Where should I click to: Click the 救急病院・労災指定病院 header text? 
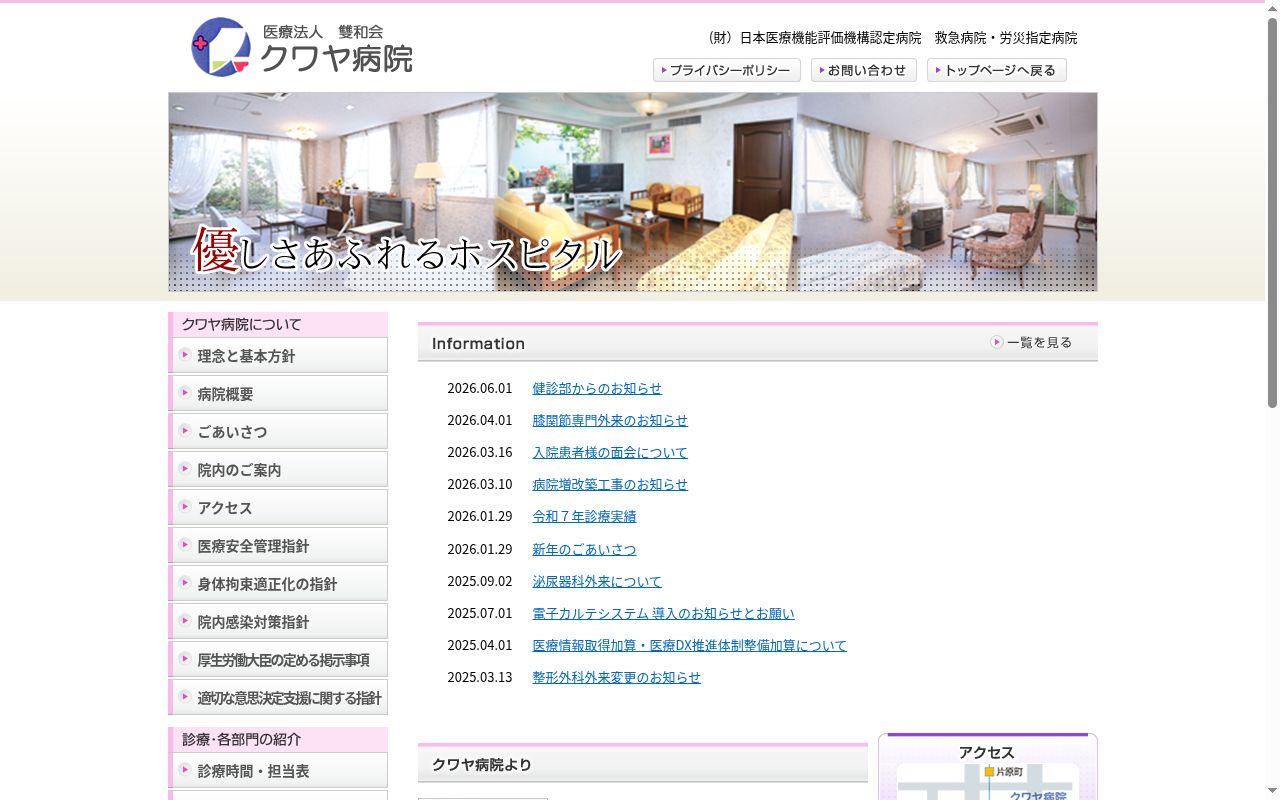pos(1006,38)
